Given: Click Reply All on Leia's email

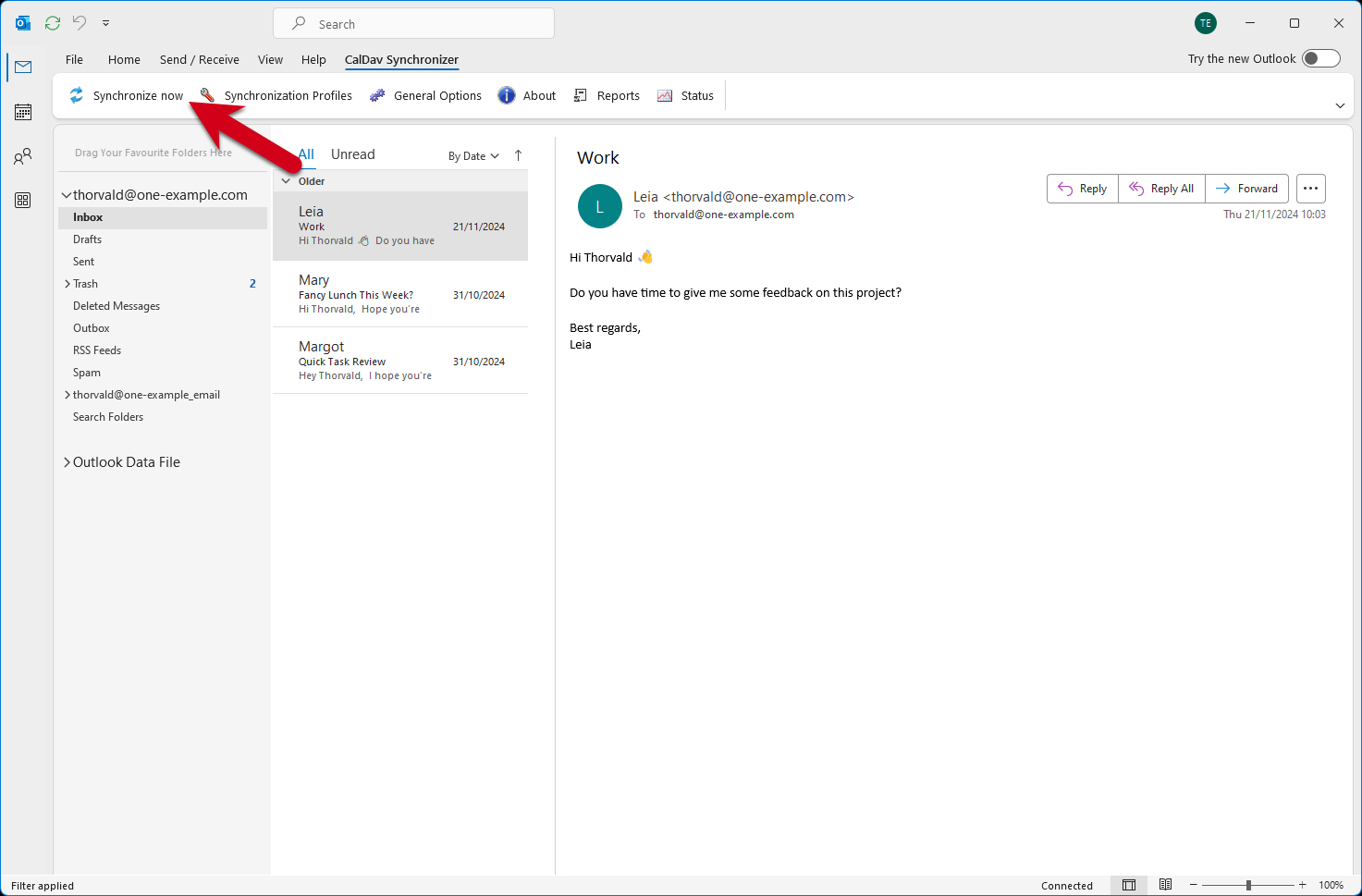Looking at the screenshot, I should (x=1161, y=188).
